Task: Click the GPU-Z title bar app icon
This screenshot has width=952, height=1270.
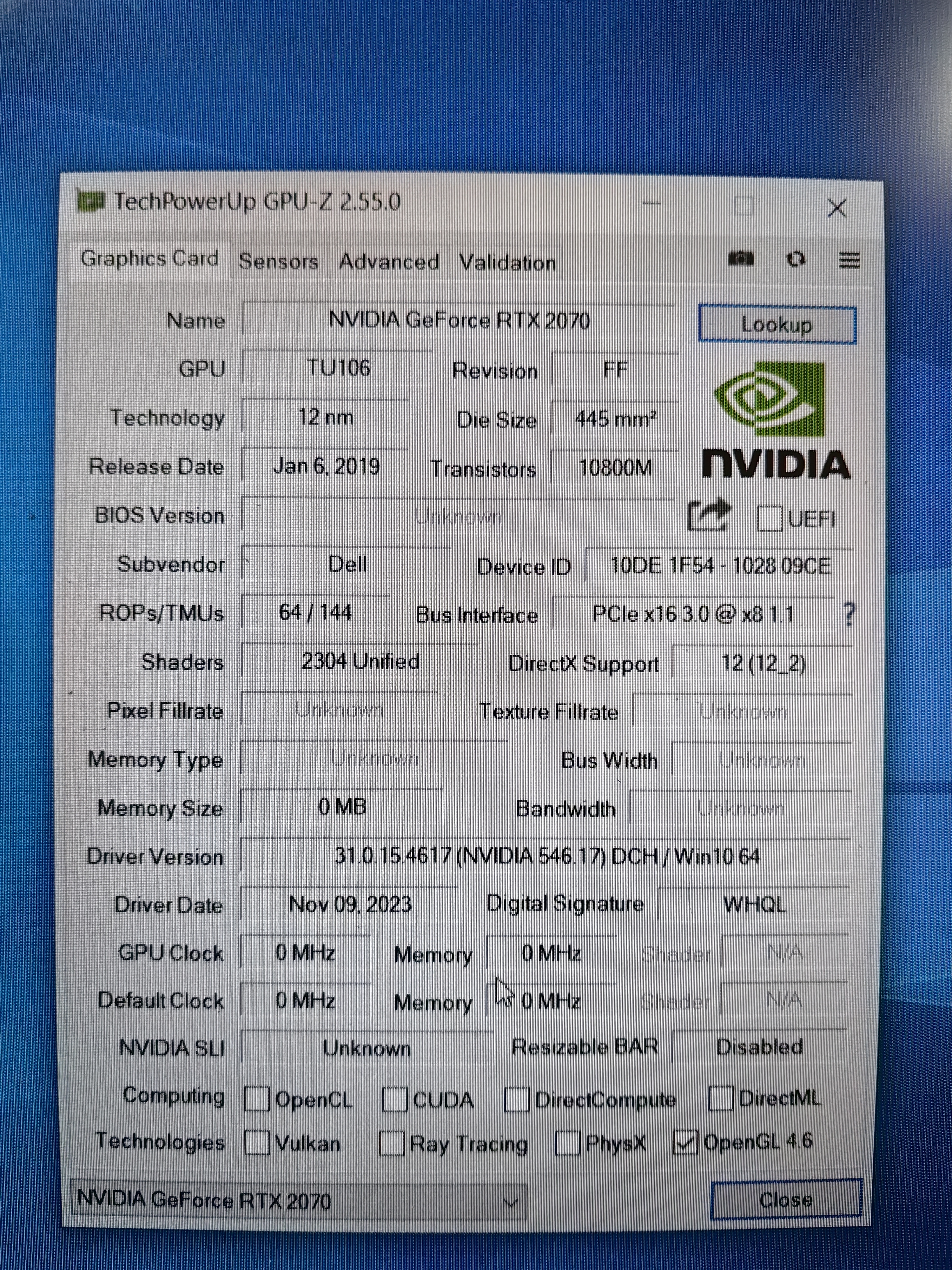Action: (x=91, y=201)
